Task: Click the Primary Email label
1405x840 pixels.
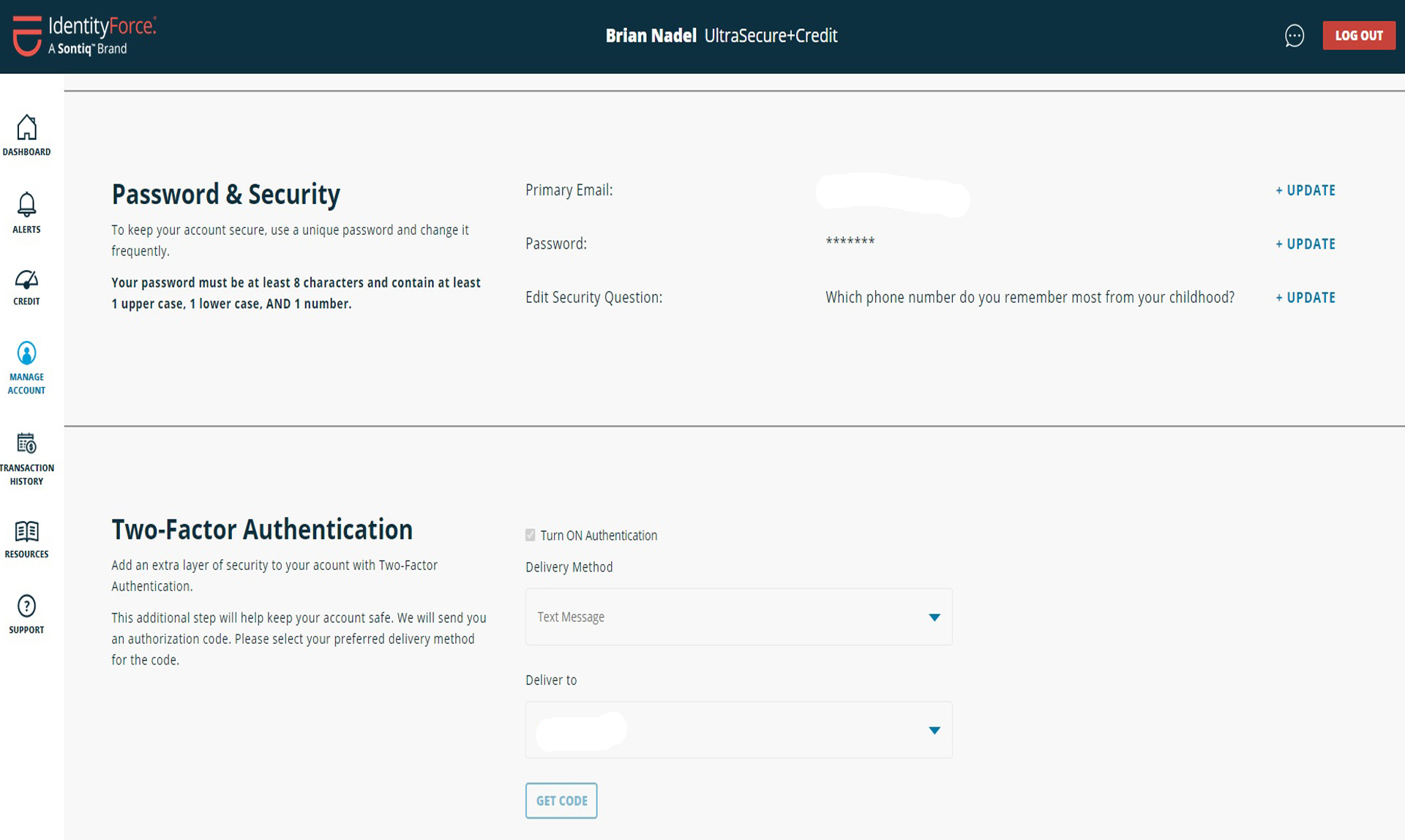Action: (x=569, y=190)
